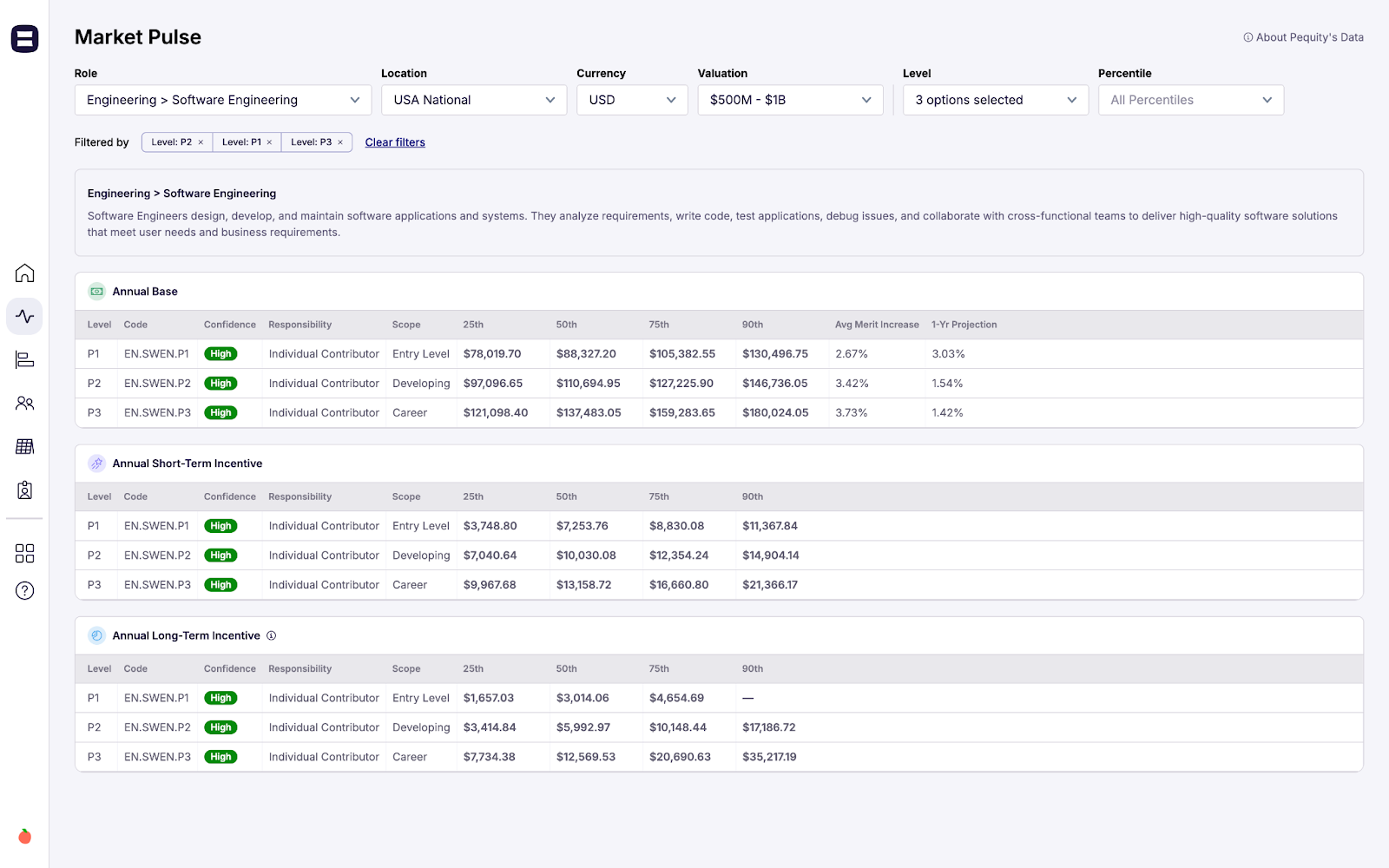Click the Annual Long-Term Incentive pie icon
Image resolution: width=1389 pixels, height=868 pixels.
click(97, 635)
